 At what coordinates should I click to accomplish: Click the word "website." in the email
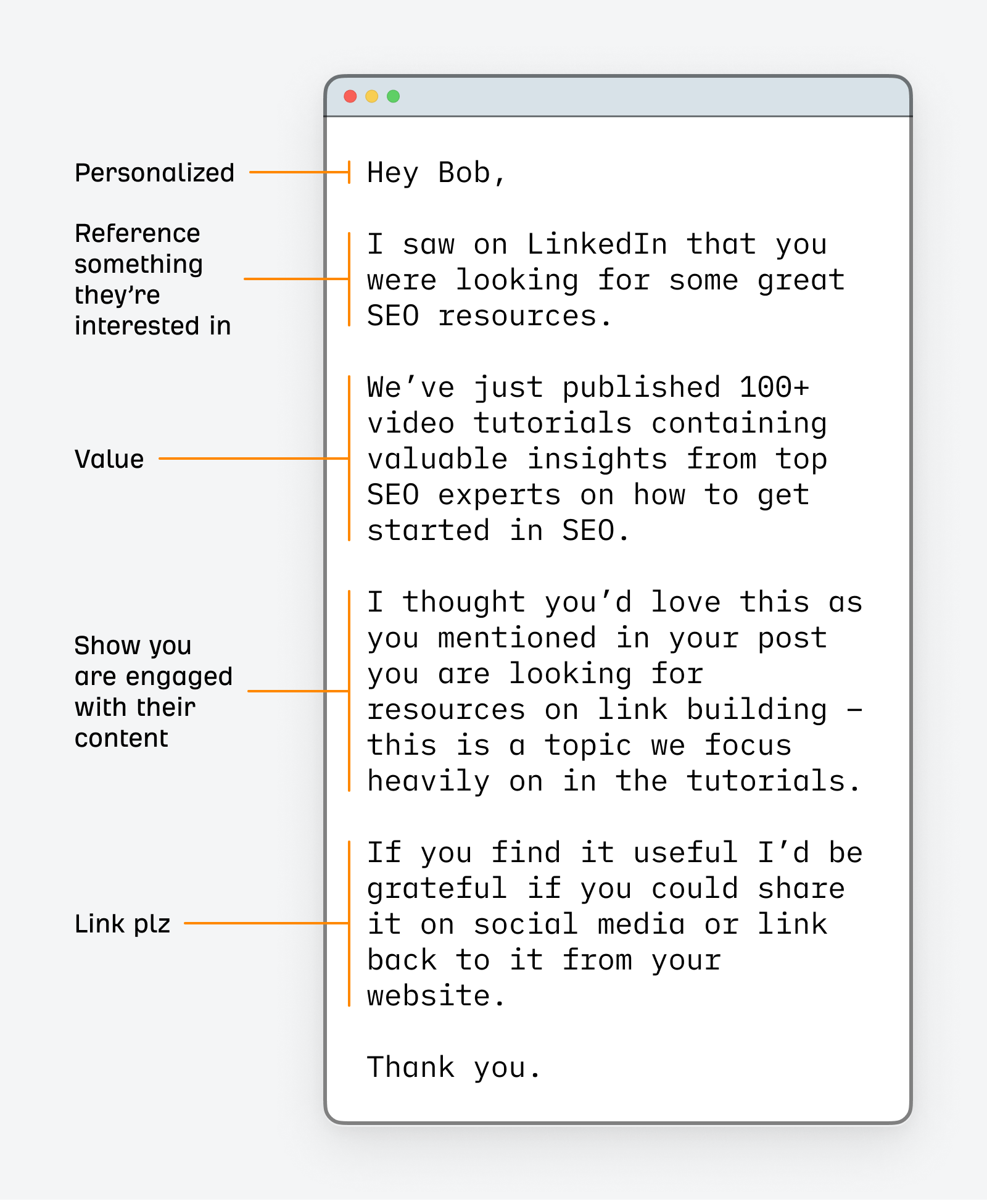point(436,996)
